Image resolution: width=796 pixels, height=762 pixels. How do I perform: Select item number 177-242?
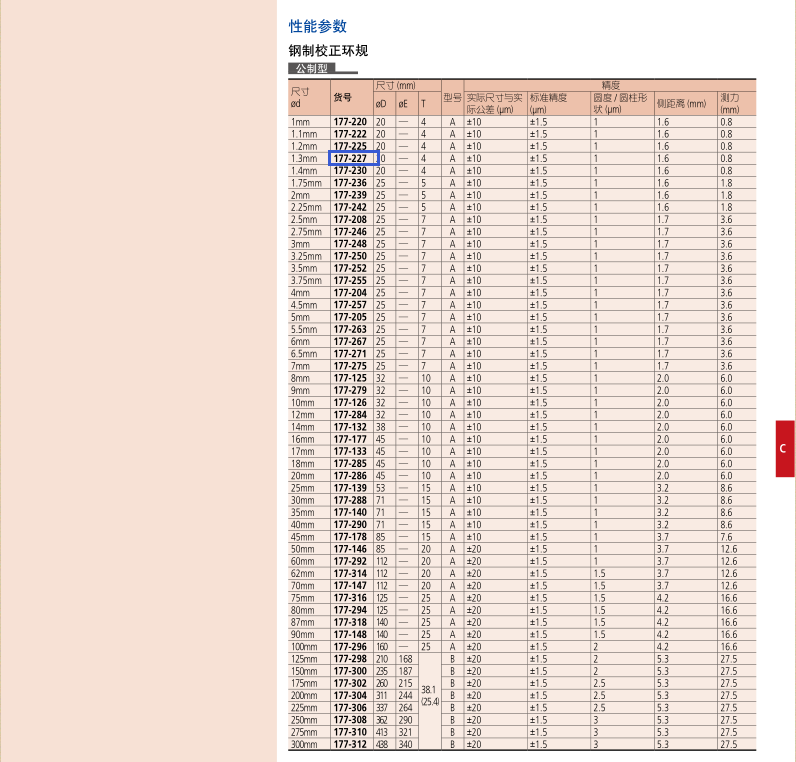pyautogui.click(x=350, y=207)
